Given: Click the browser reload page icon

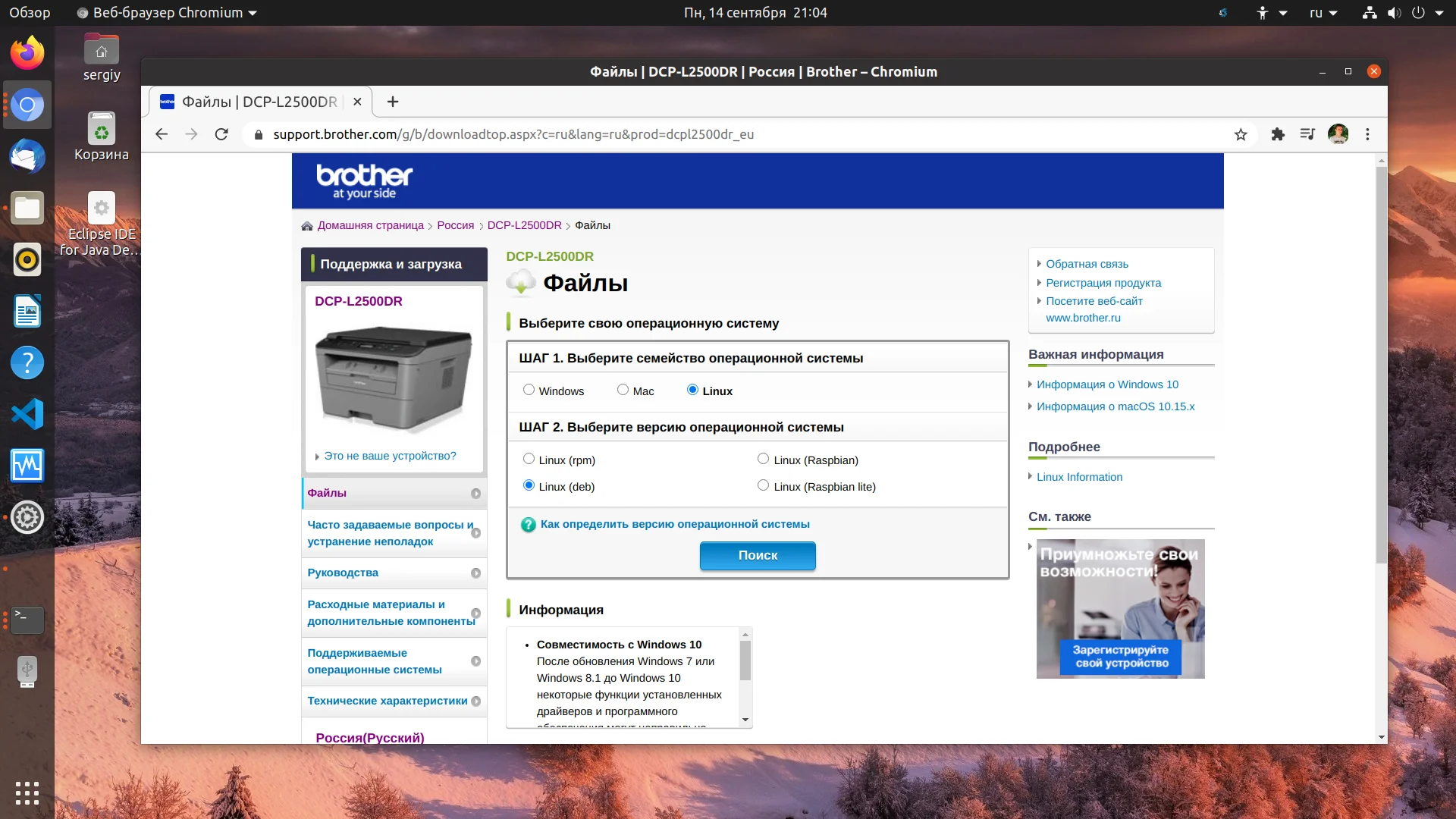Looking at the screenshot, I should click(x=221, y=134).
